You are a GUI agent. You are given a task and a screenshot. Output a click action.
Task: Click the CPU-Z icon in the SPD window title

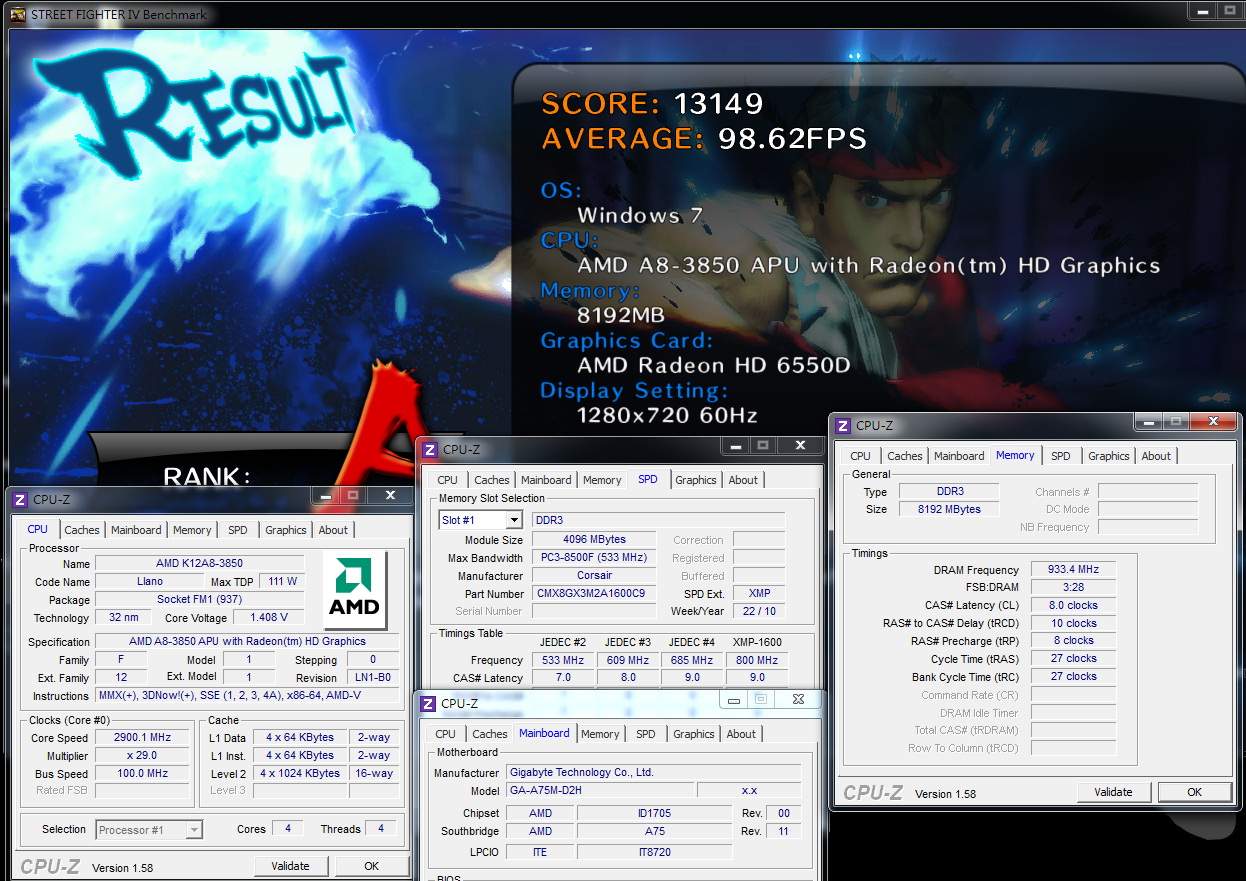430,450
